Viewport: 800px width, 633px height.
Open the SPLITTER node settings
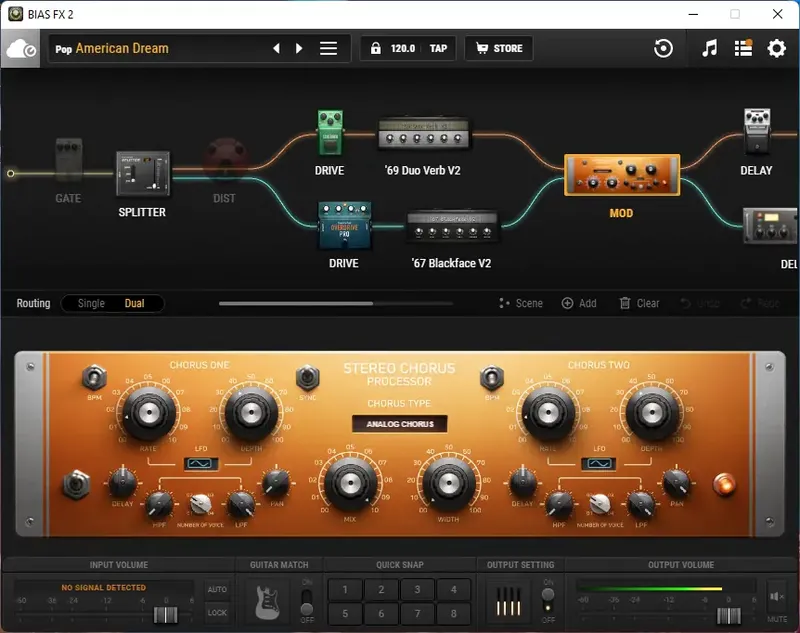[x=143, y=172]
